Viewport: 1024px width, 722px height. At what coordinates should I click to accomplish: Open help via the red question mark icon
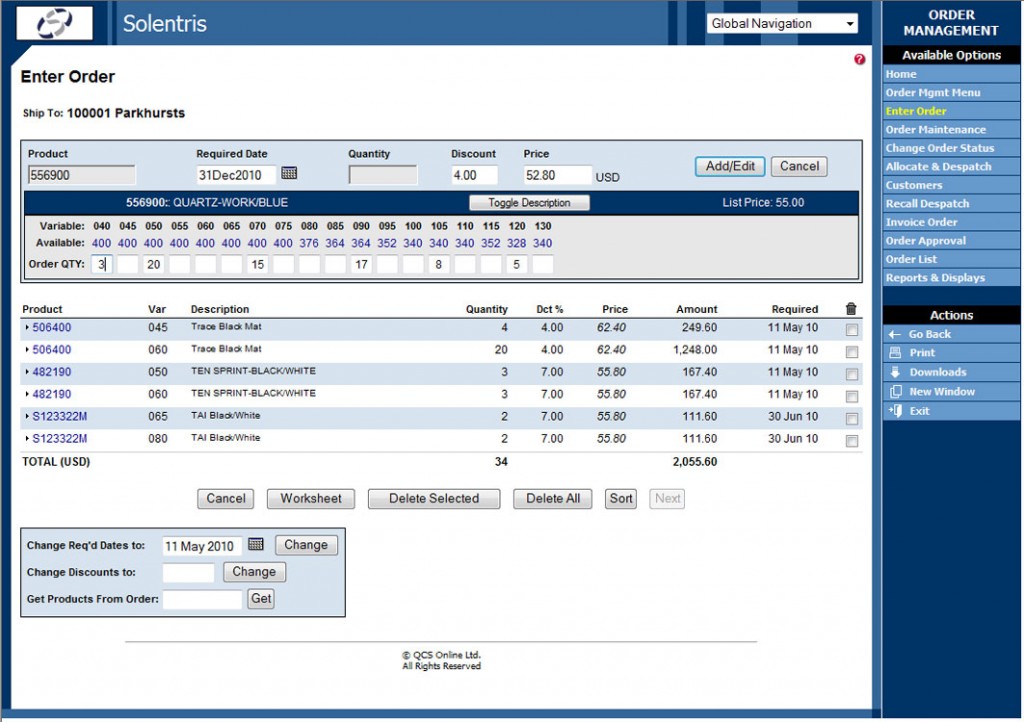[x=858, y=57]
